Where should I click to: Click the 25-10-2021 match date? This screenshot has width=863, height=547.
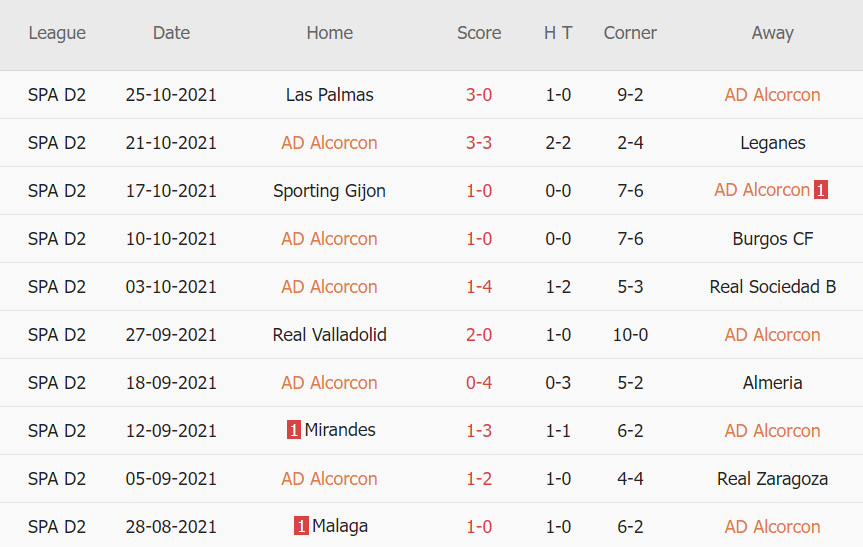click(171, 95)
